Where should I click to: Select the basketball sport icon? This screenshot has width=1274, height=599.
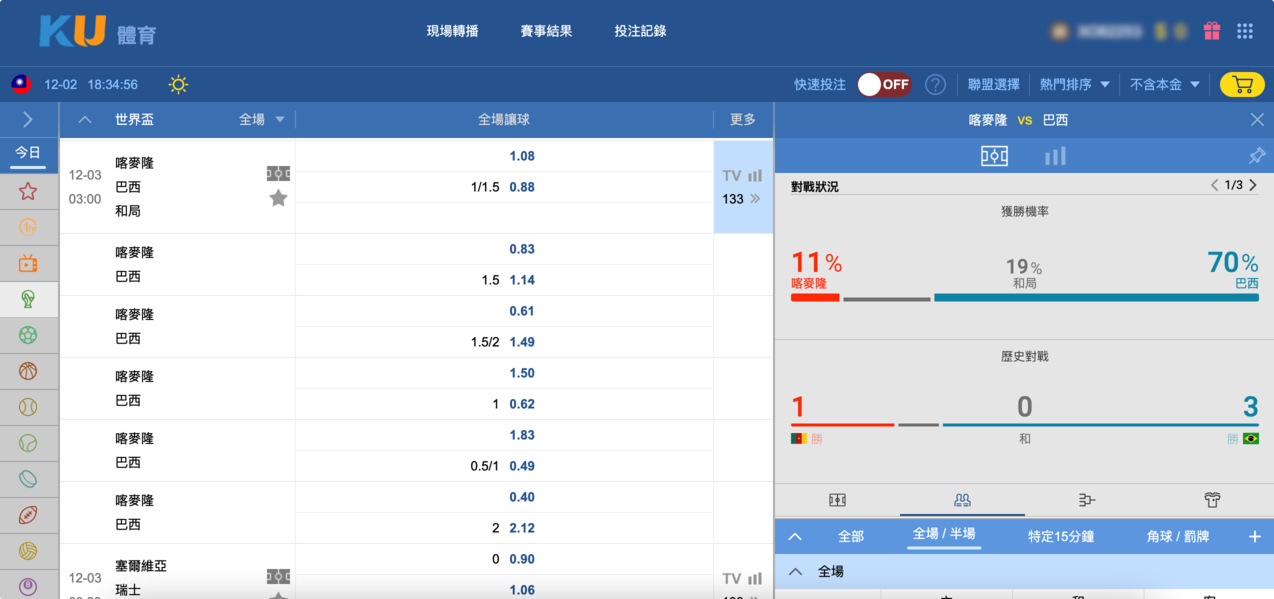pyautogui.click(x=28, y=371)
